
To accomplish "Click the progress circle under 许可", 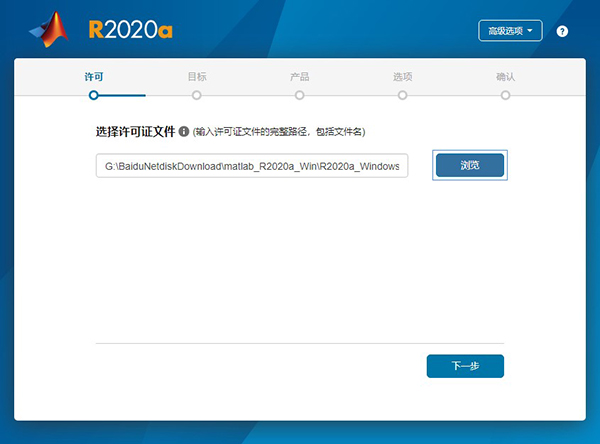I will [94, 95].
